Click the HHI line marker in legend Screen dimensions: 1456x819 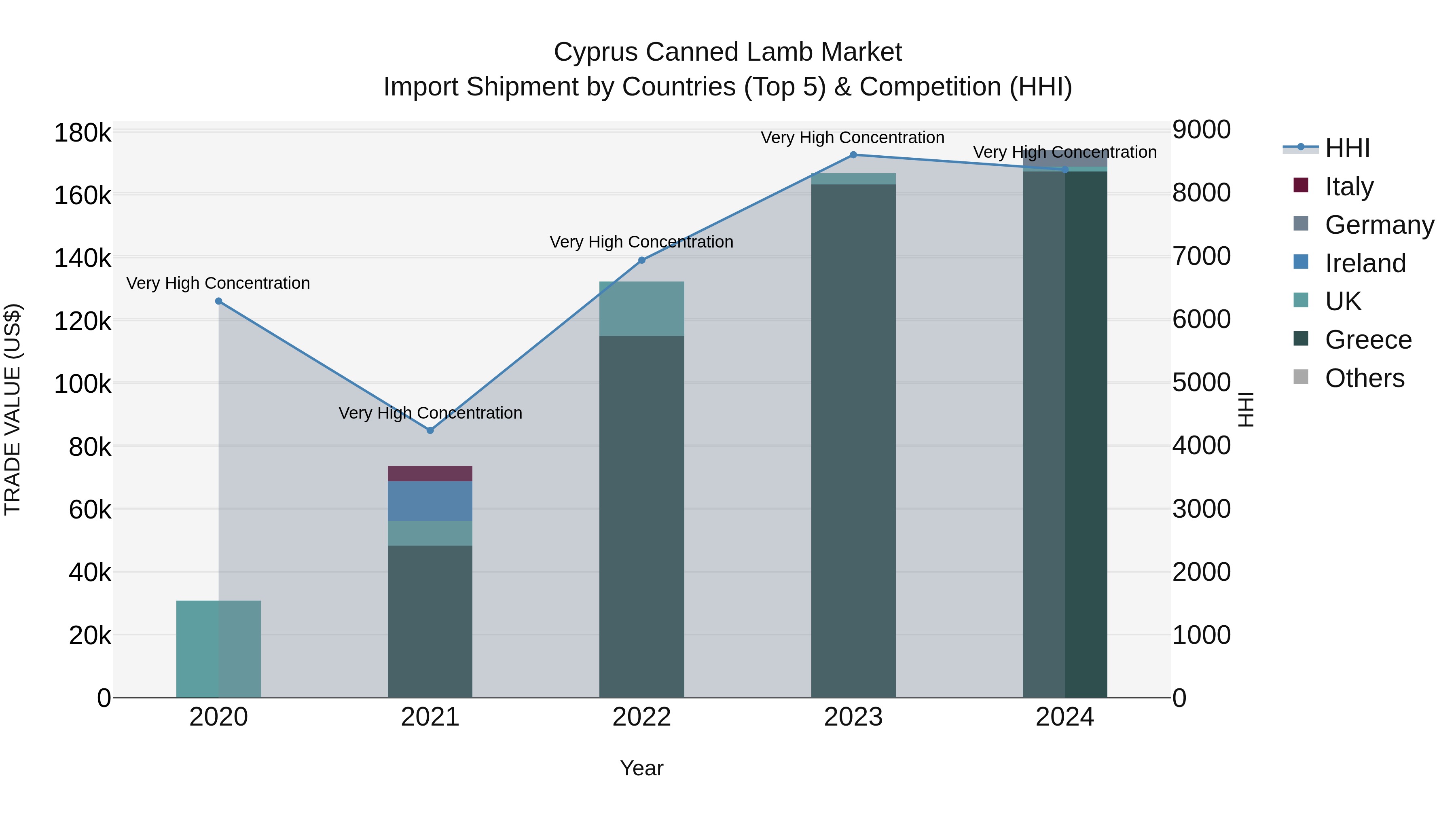click(x=1301, y=147)
